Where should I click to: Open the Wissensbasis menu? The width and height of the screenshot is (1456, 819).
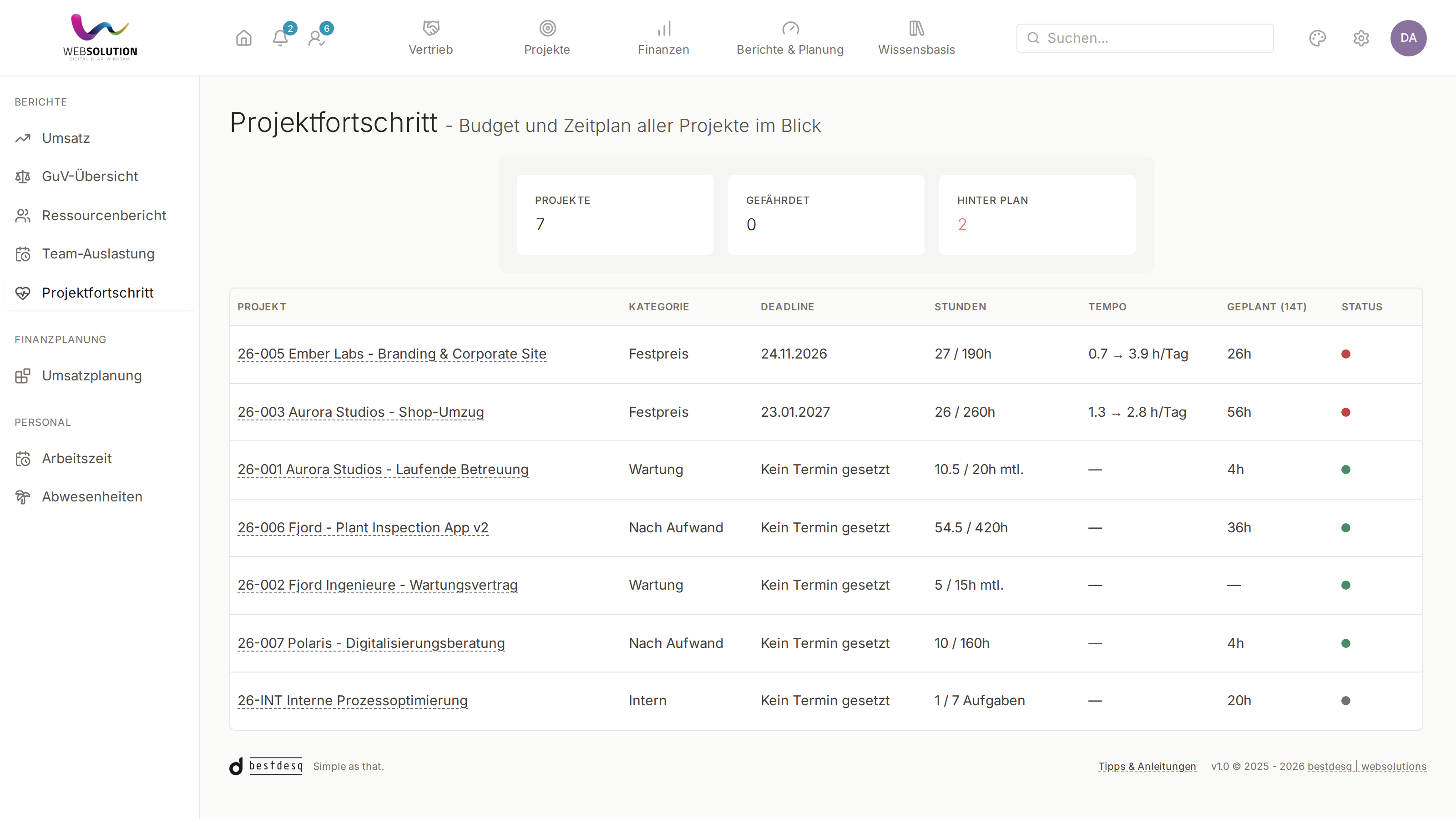916,38
